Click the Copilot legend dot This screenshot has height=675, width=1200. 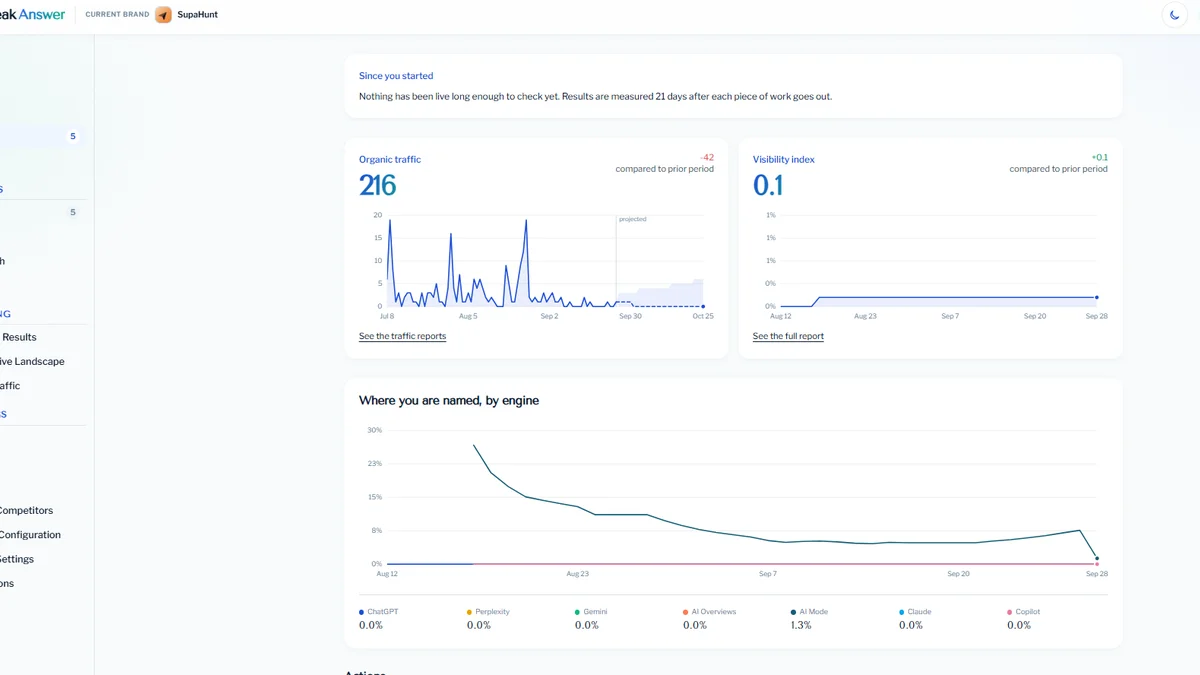(1010, 612)
